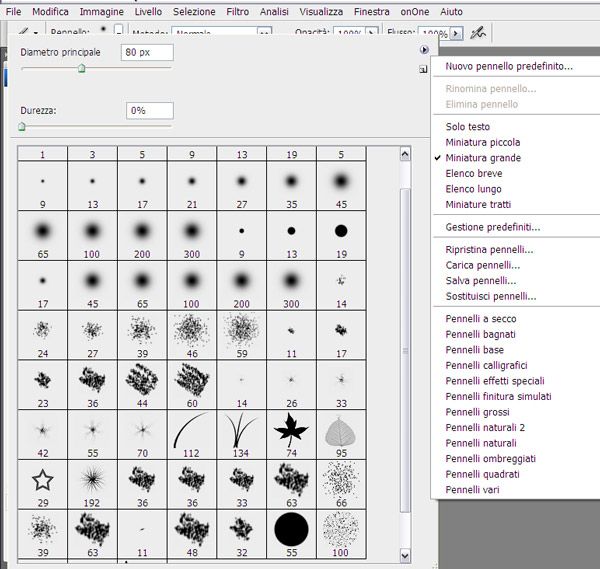The height and width of the screenshot is (569, 600).
Task: Choose the soft round brush 35
Action: coord(291,186)
